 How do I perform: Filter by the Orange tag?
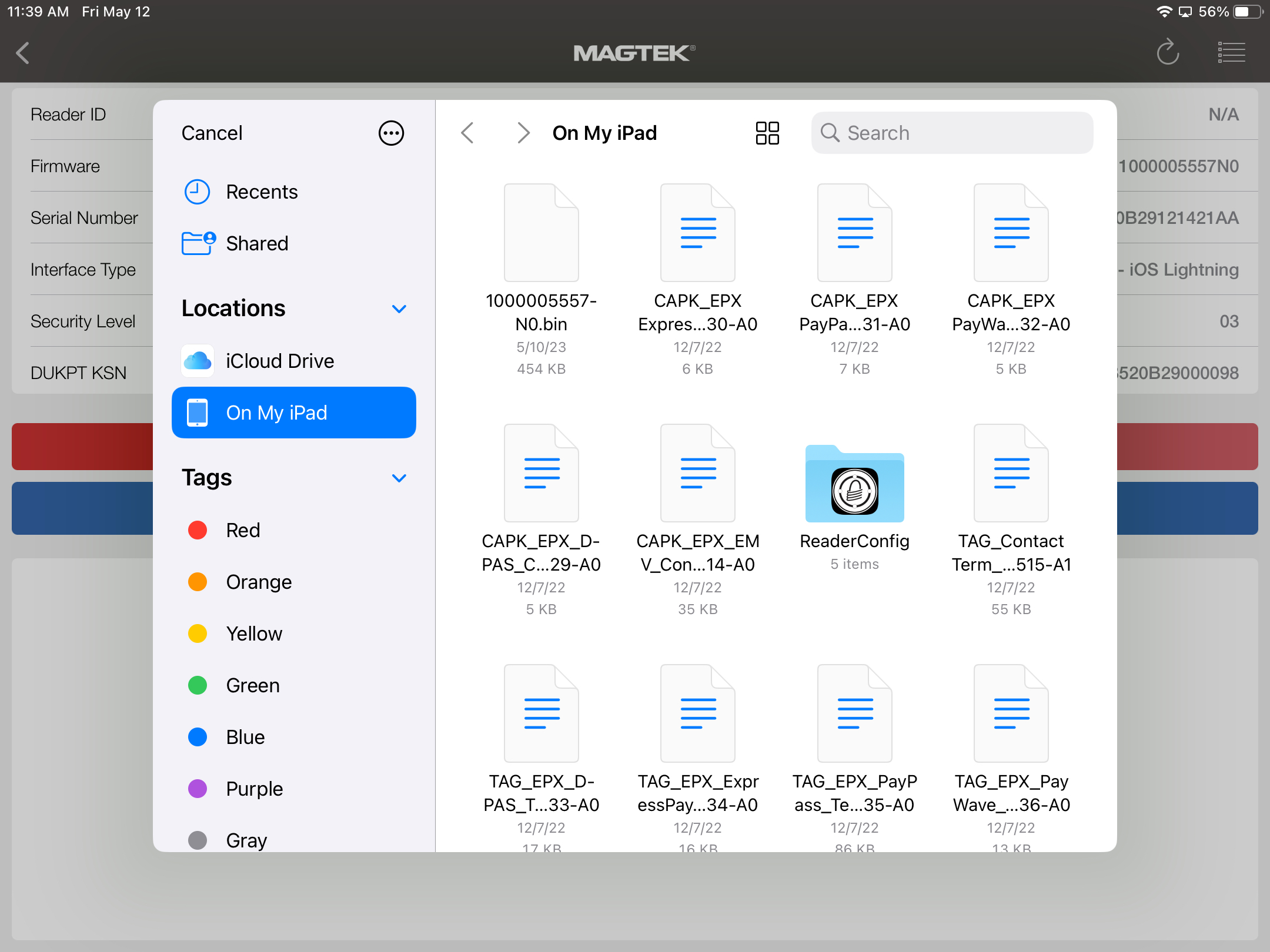point(294,582)
